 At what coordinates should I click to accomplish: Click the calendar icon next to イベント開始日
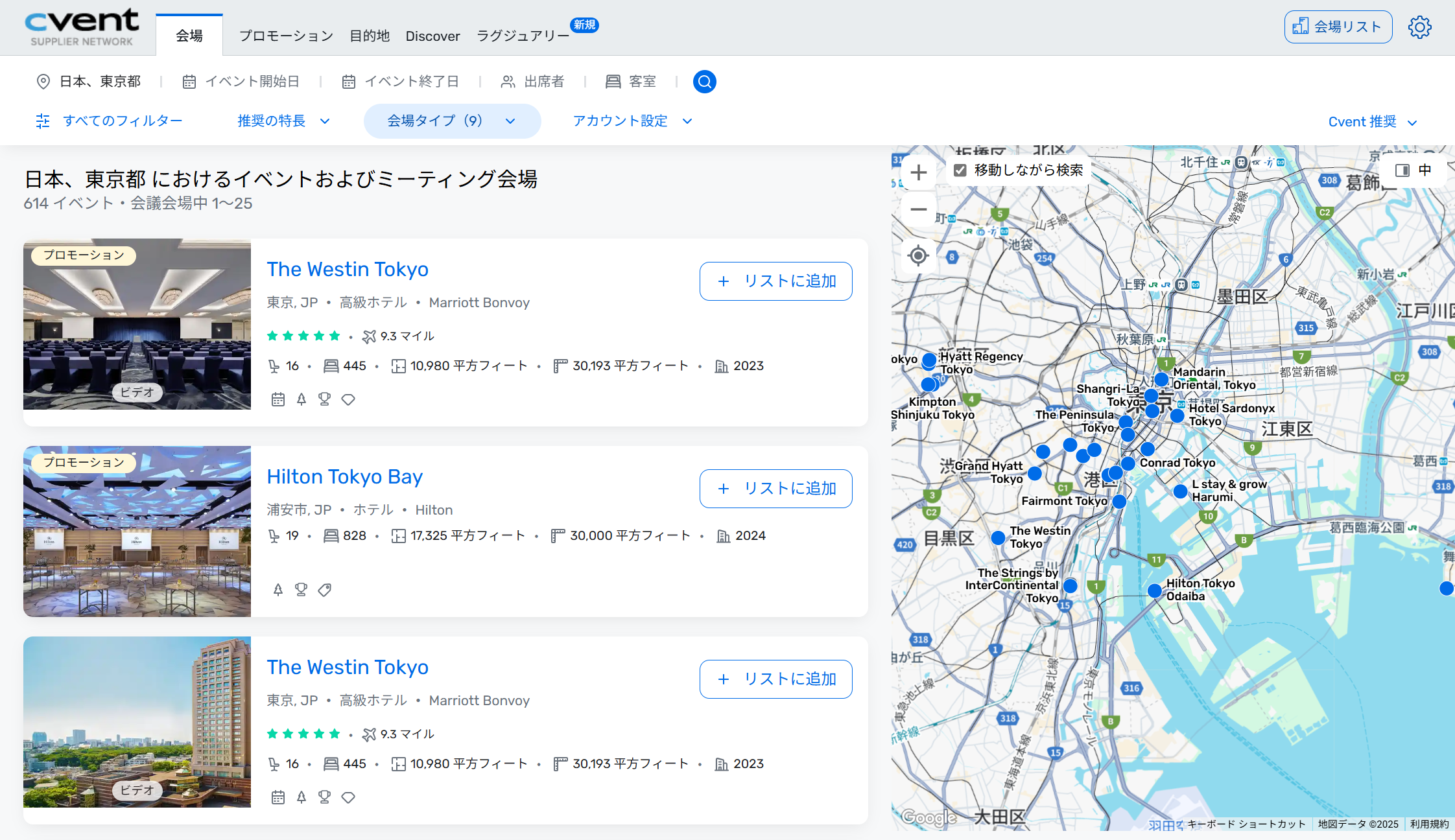click(189, 82)
